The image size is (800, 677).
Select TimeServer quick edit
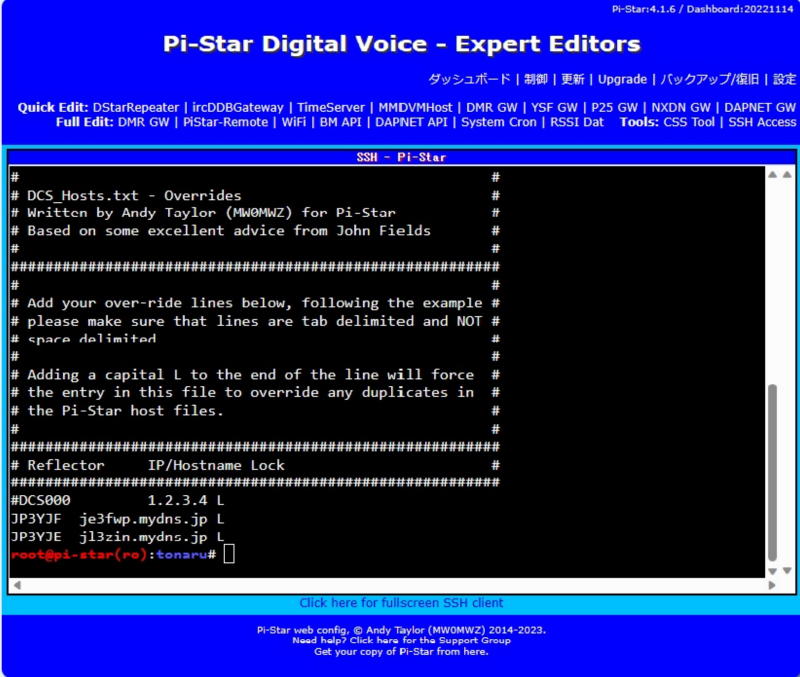331,108
